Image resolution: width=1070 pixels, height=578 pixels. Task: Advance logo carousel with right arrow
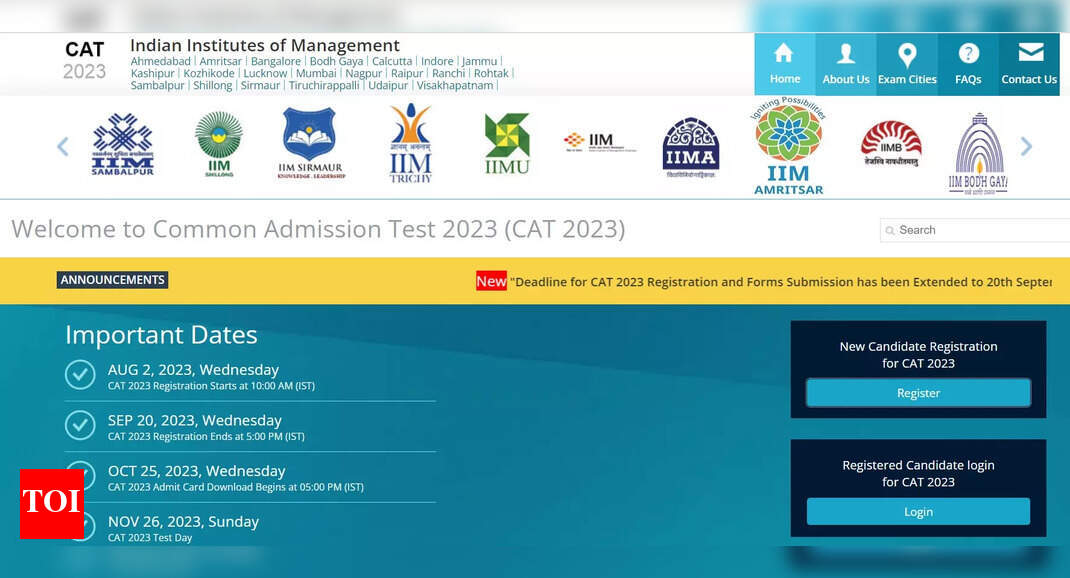coord(1025,147)
